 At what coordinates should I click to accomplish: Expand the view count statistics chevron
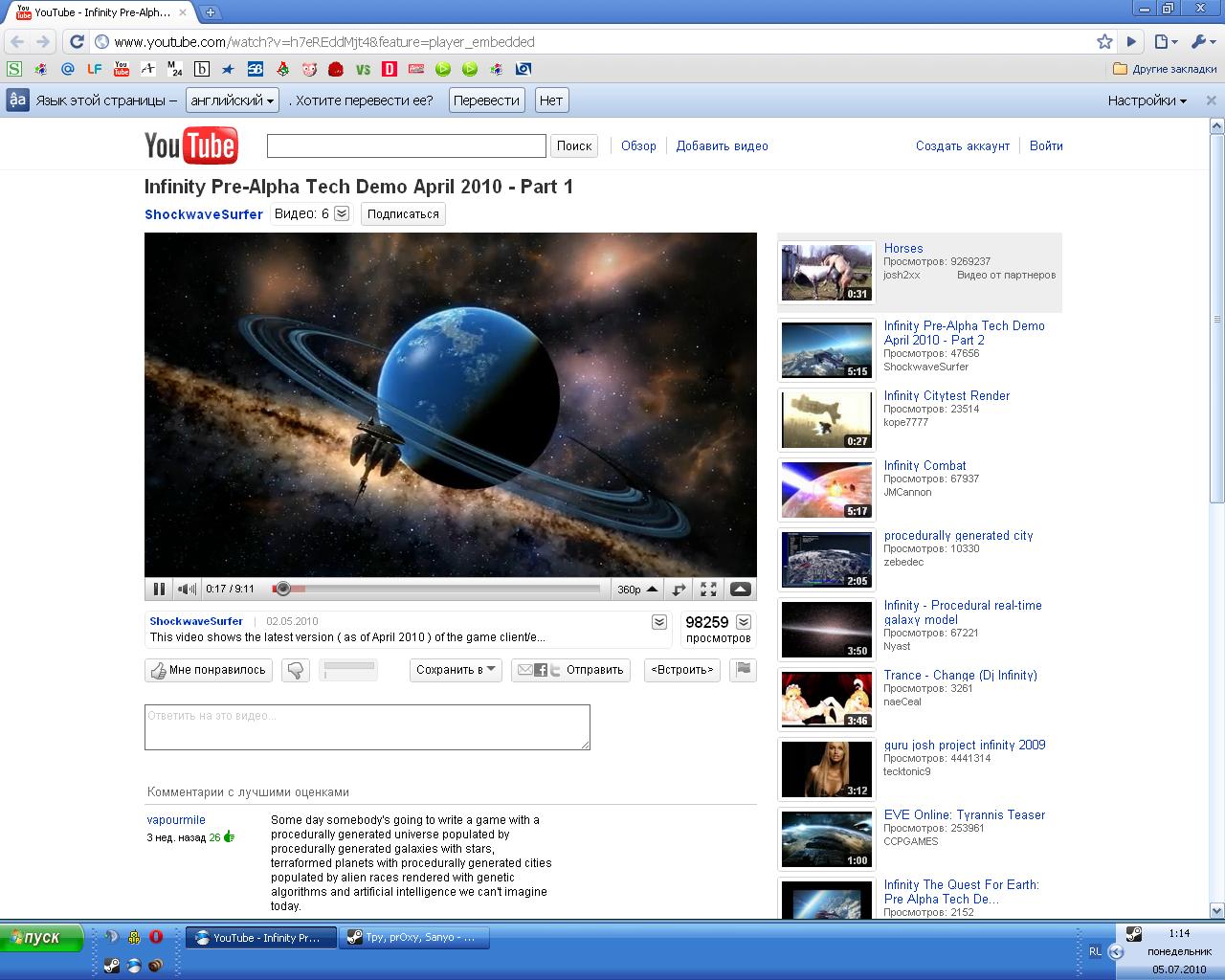[743, 622]
